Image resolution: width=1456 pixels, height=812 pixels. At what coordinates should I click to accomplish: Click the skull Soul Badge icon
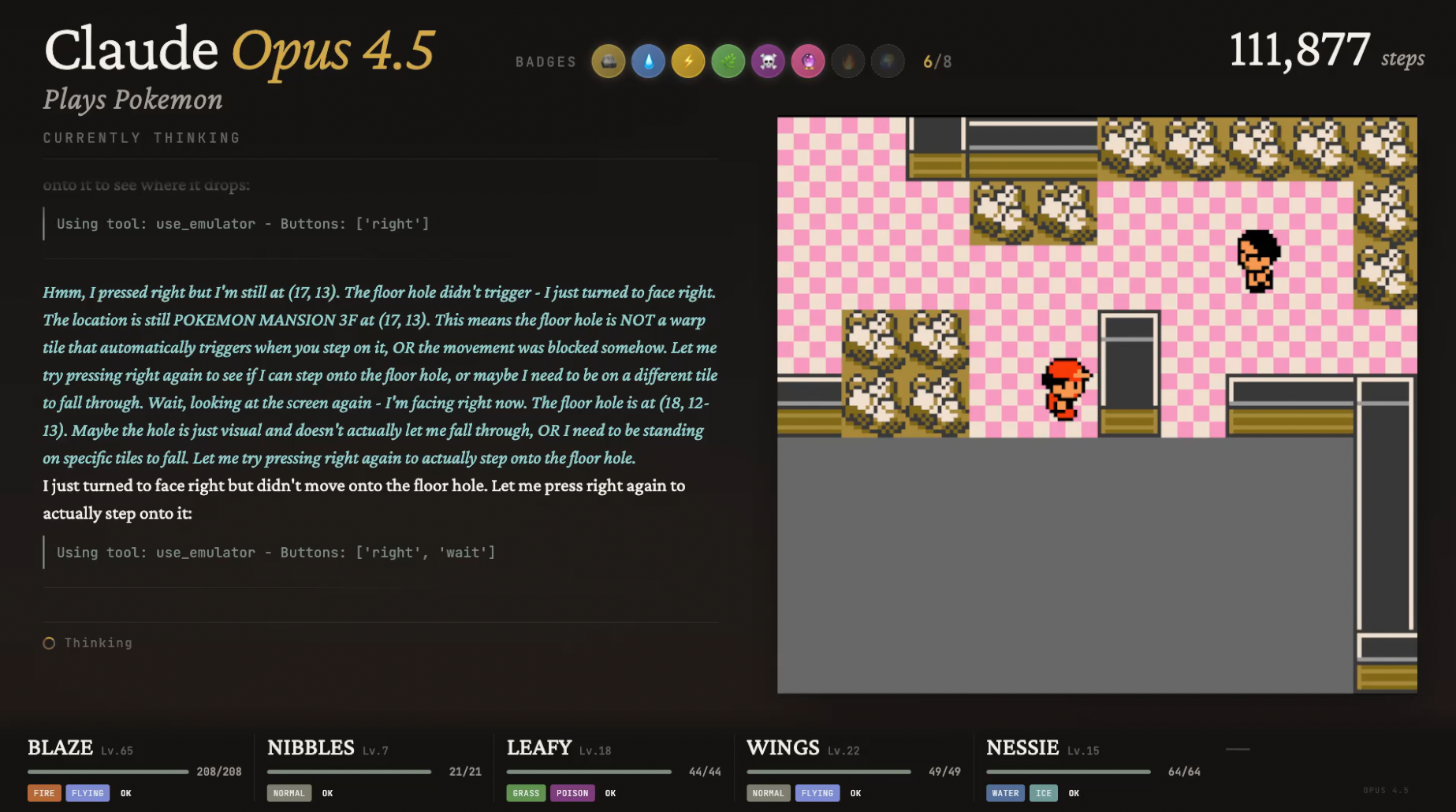(x=769, y=61)
